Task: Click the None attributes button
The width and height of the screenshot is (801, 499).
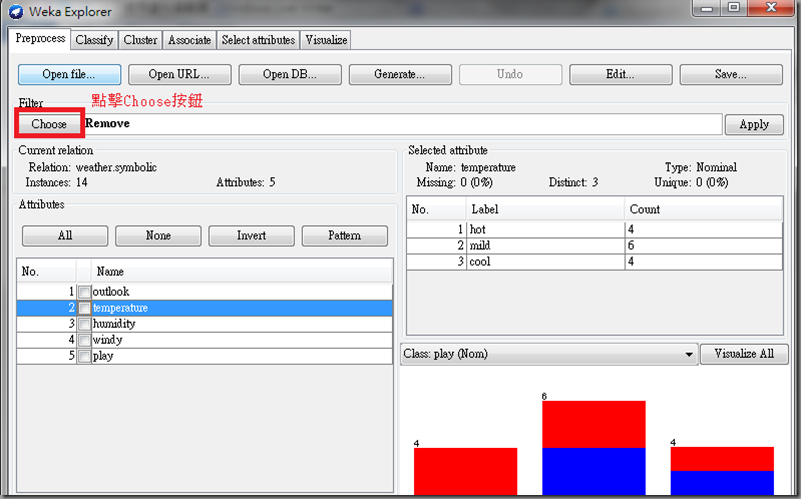Action: click(158, 236)
